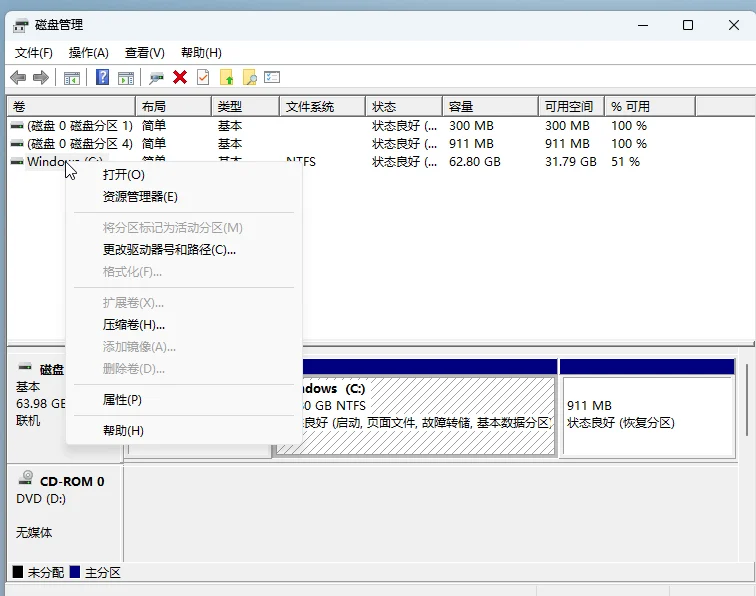This screenshot has height=596, width=756.
Task: Click the blue 主分区 legend swatch
Action: click(x=75, y=572)
